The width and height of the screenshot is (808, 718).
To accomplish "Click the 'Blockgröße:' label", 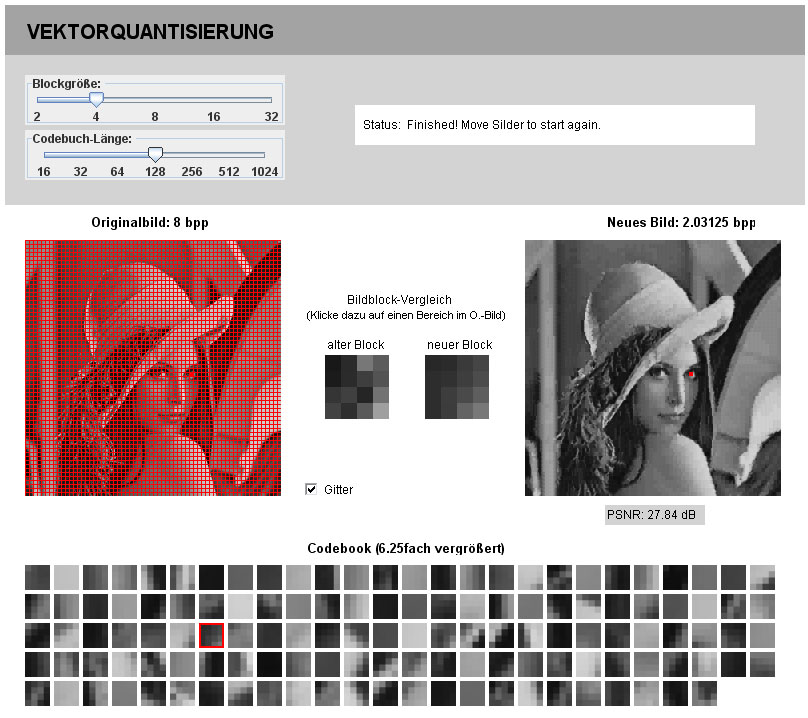I will click(x=66, y=84).
